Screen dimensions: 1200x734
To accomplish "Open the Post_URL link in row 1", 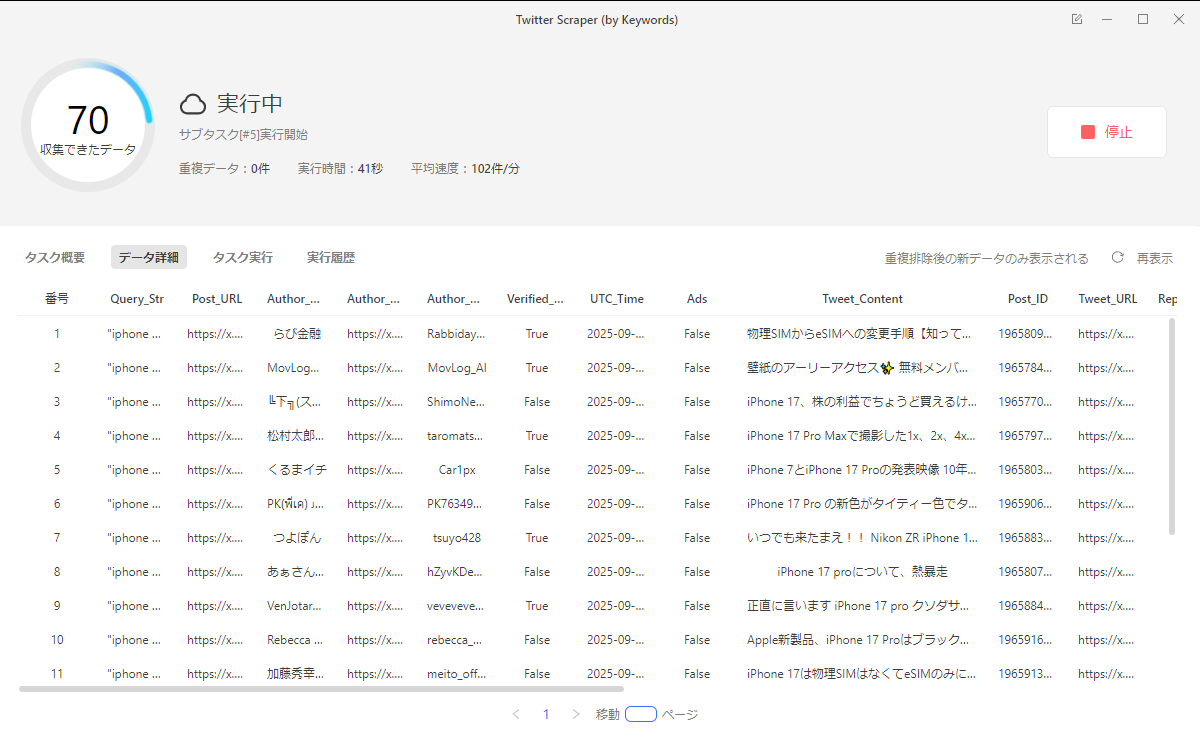I will (216, 333).
